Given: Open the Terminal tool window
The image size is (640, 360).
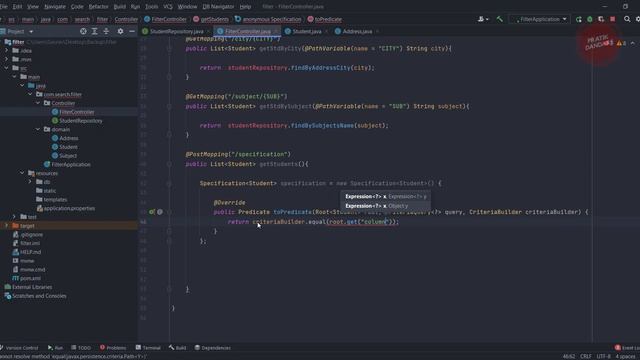Looking at the screenshot, I should pos(148,348).
